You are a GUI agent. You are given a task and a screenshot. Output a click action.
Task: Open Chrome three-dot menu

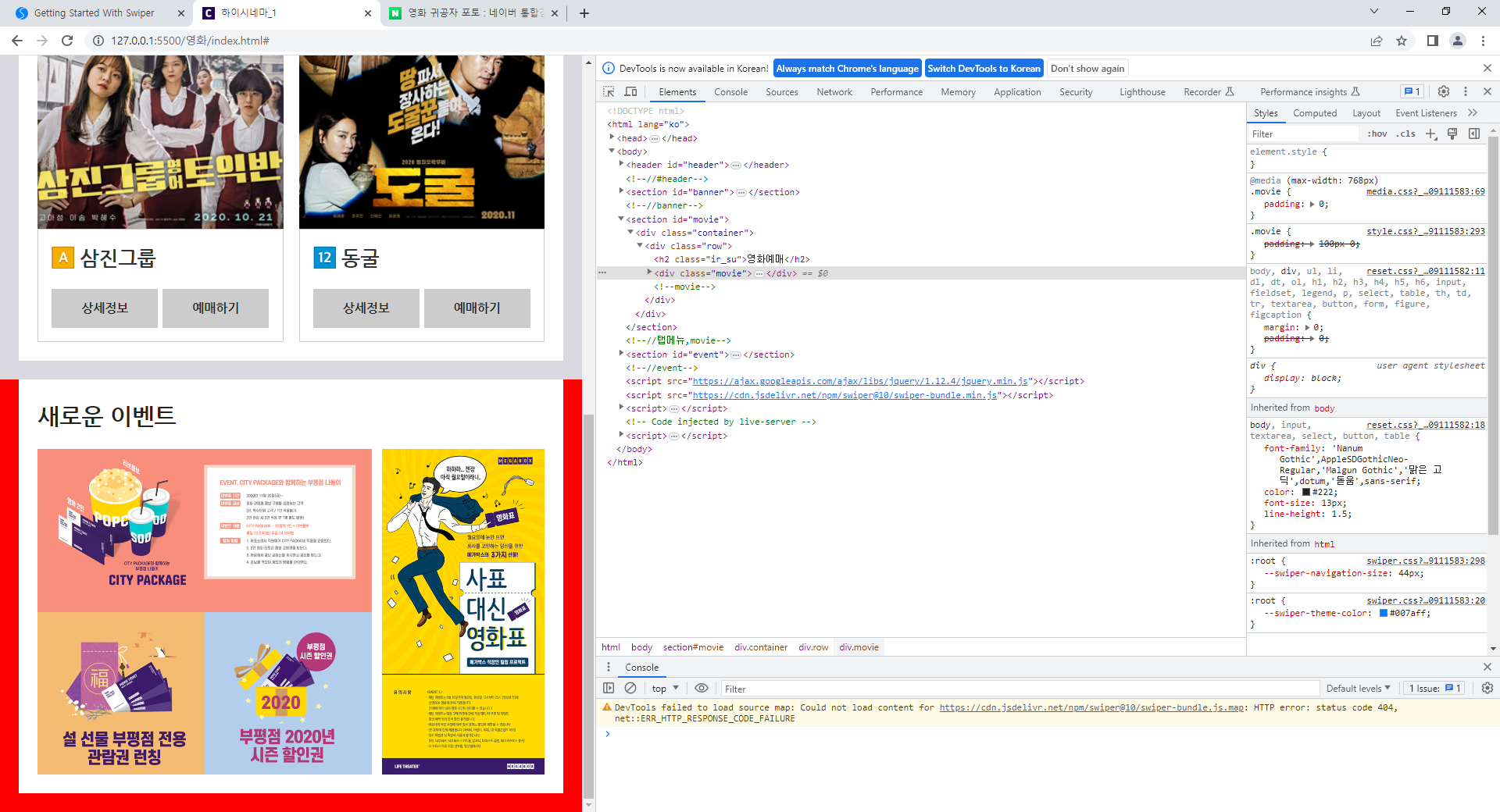[x=1483, y=41]
